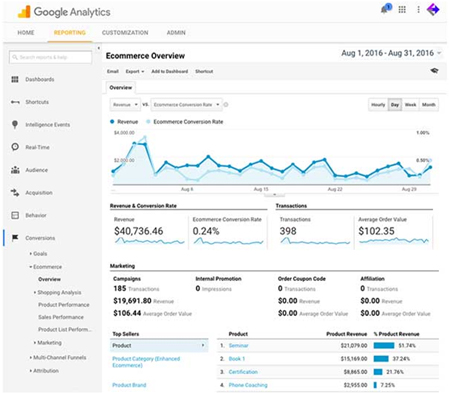This screenshot has height=394, width=450.
Task: Click the Acquisition arrows icon
Action: (15, 193)
